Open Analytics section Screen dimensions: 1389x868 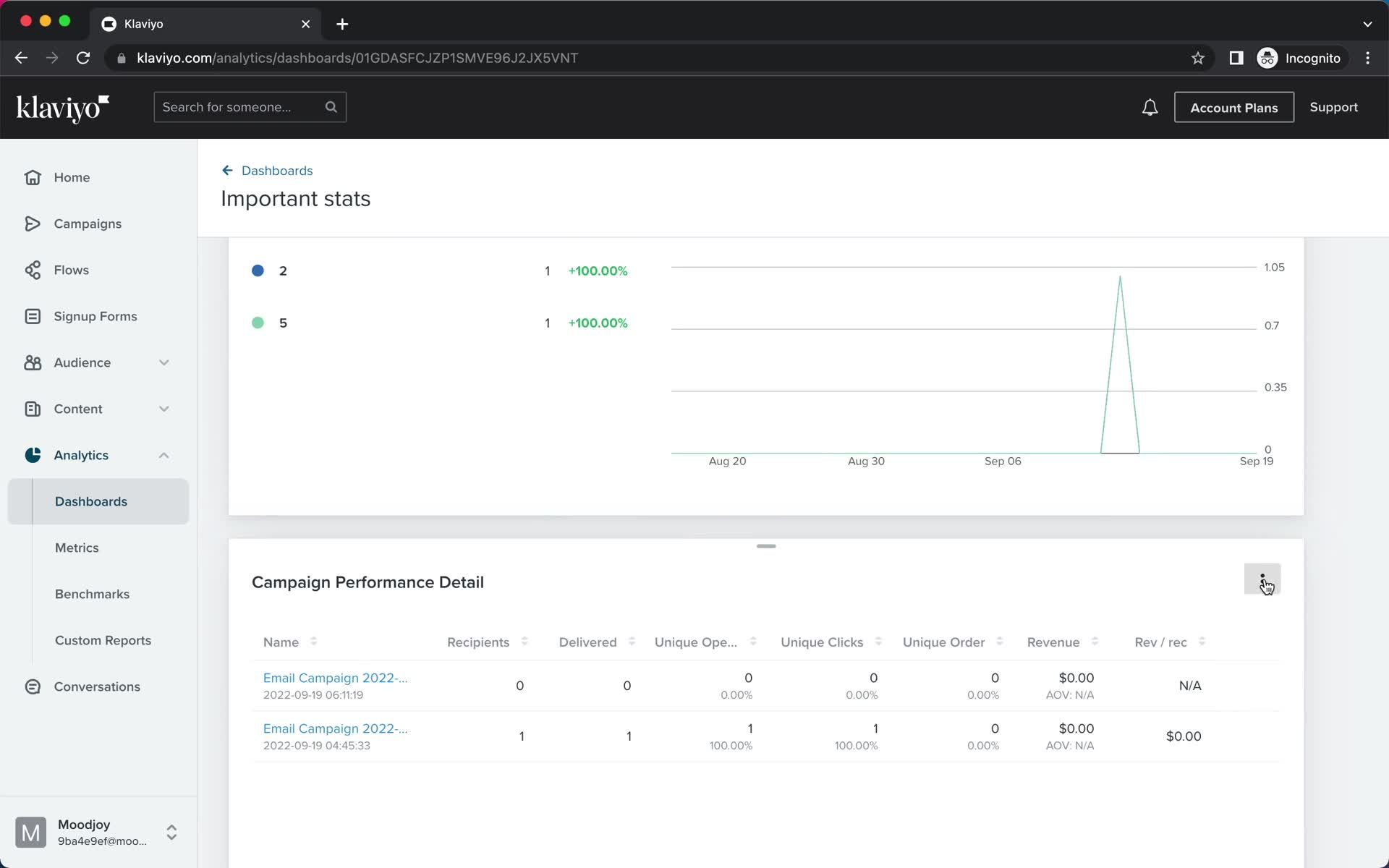(x=80, y=454)
